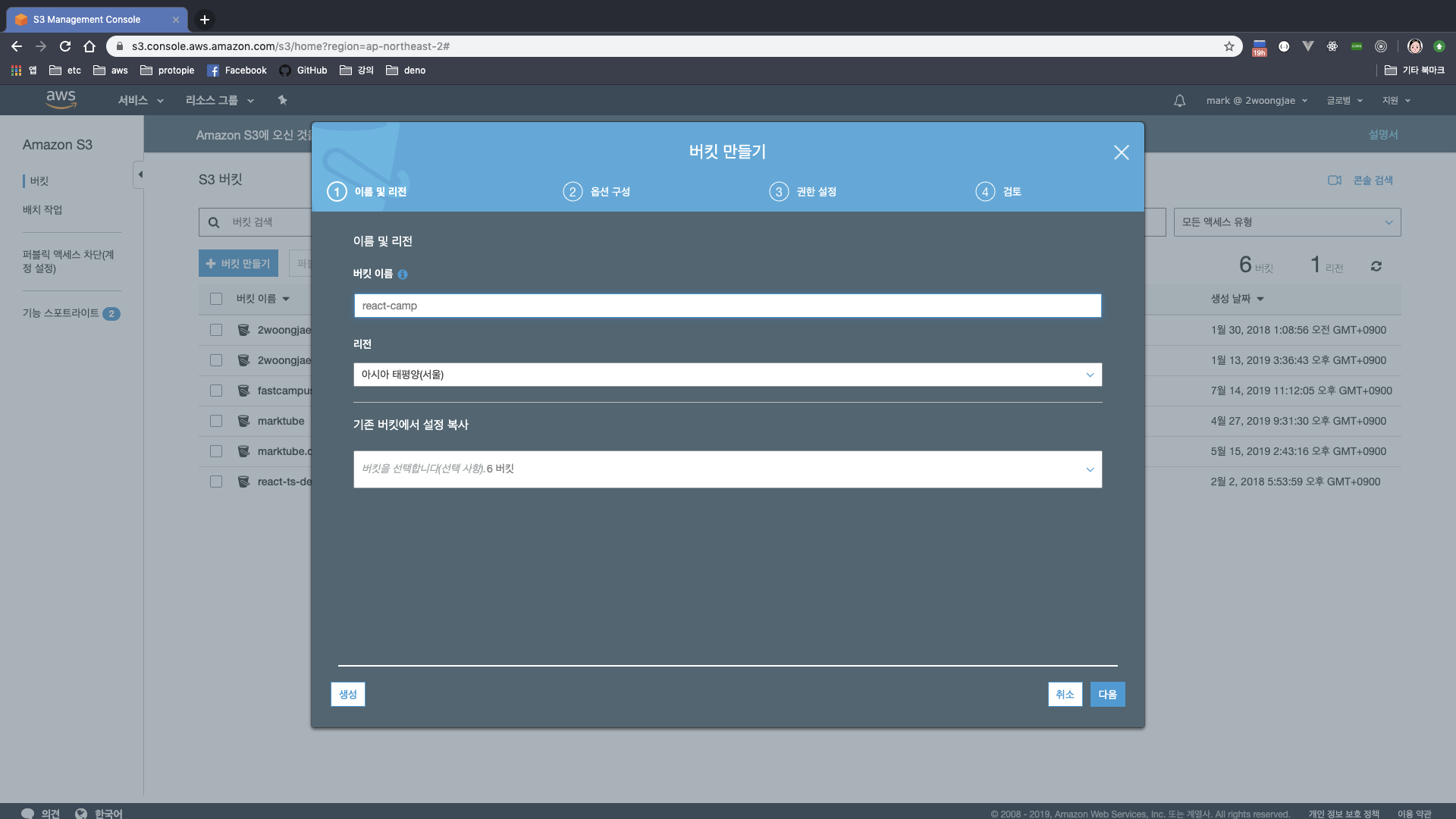Screen dimensions: 1456x819
Task: Click the bucket name input field
Action: [726, 306]
